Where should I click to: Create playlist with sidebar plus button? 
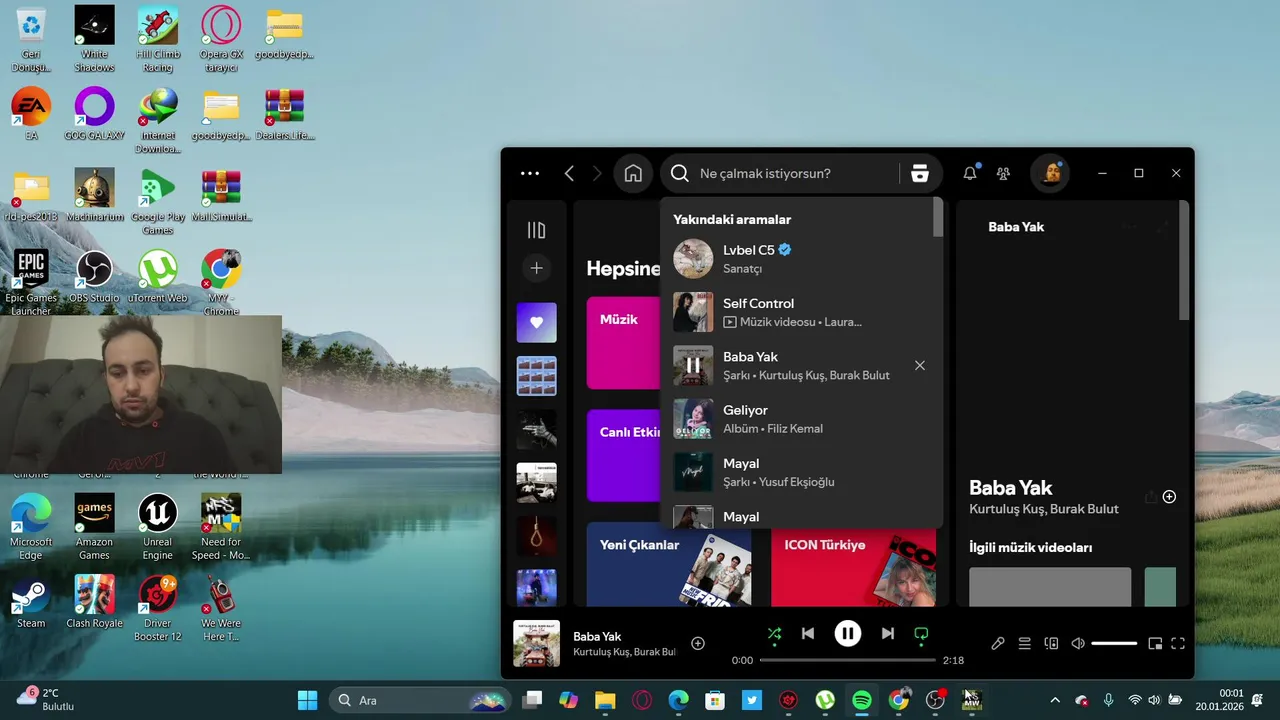click(x=536, y=268)
